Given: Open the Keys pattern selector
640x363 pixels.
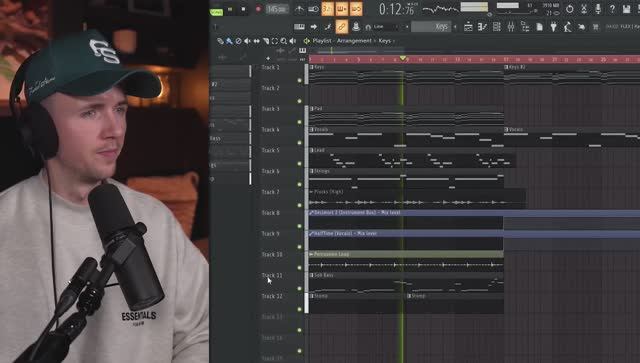Looking at the screenshot, I should pos(431,27).
